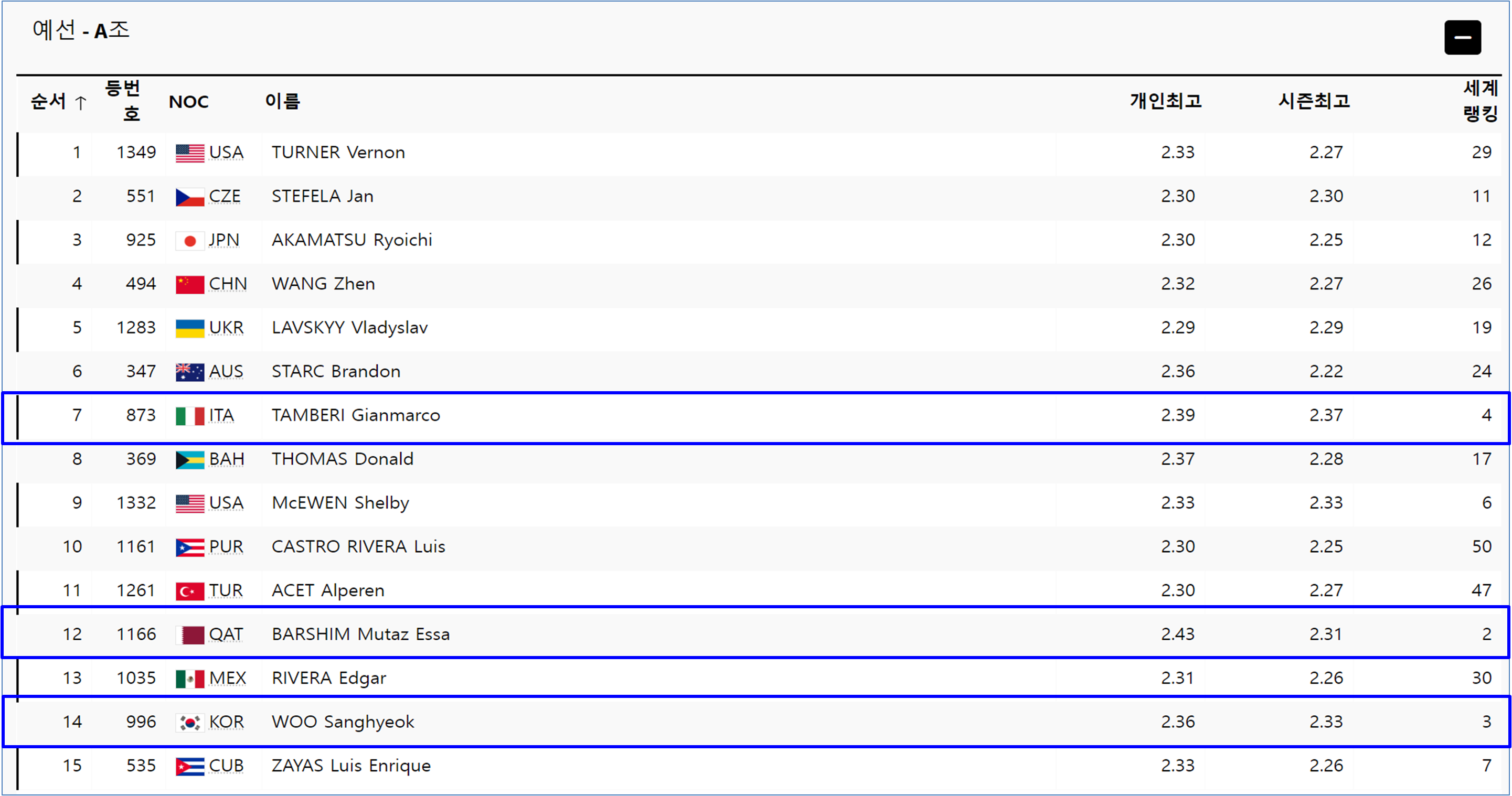
Task: Click the Qatar flag icon next to QAT
Action: pos(189,634)
